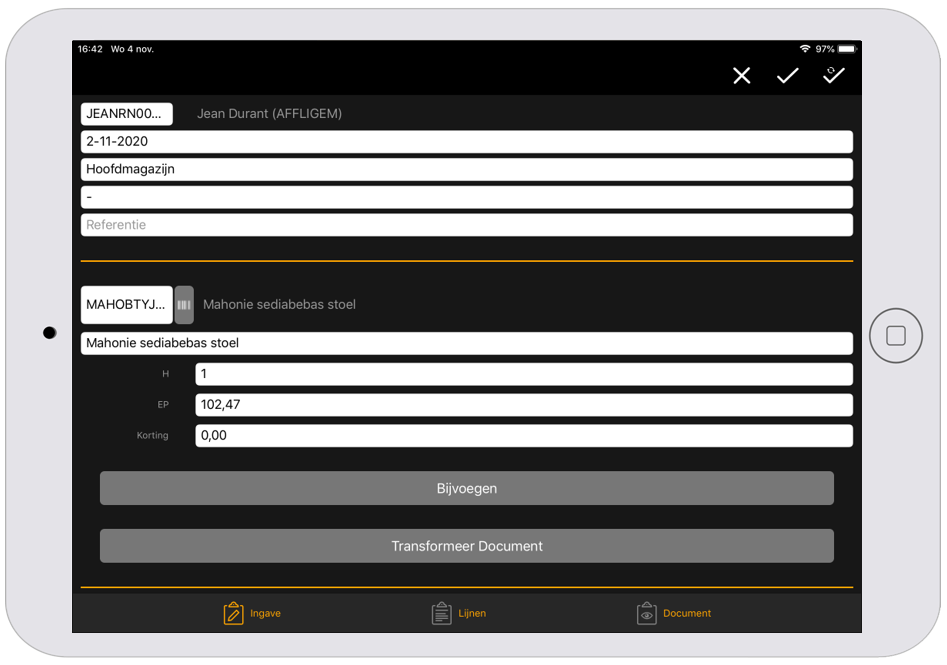The width and height of the screenshot is (947, 665).
Task: Select the customer code field JEANRN00...
Action: [126, 114]
